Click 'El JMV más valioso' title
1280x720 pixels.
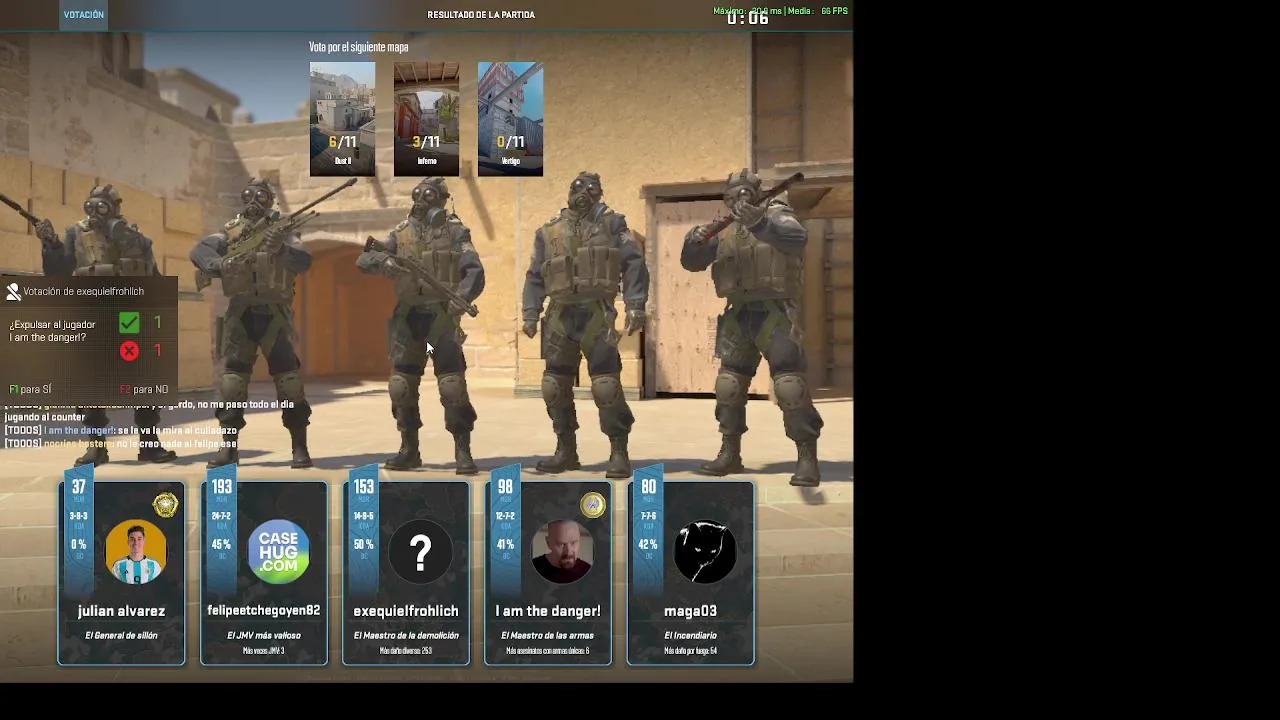coord(264,636)
